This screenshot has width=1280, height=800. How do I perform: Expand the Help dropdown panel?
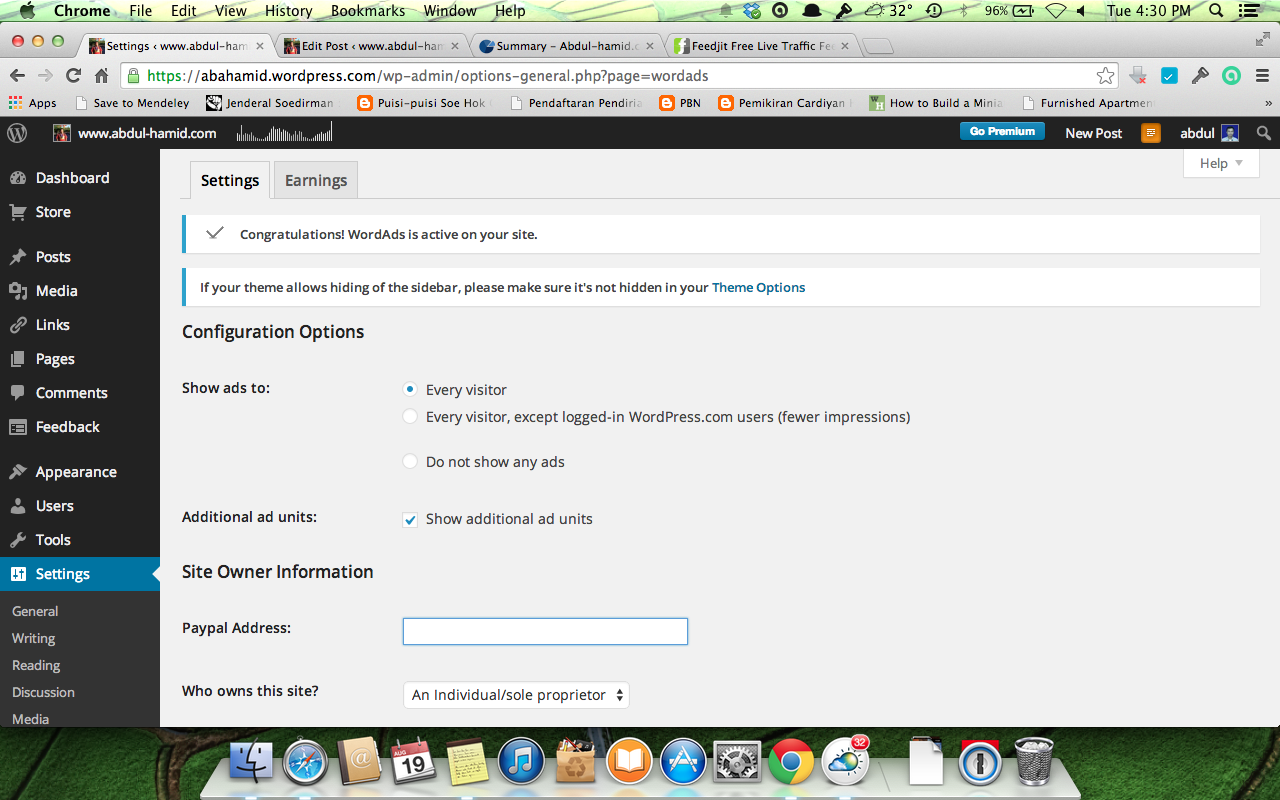click(x=1221, y=163)
